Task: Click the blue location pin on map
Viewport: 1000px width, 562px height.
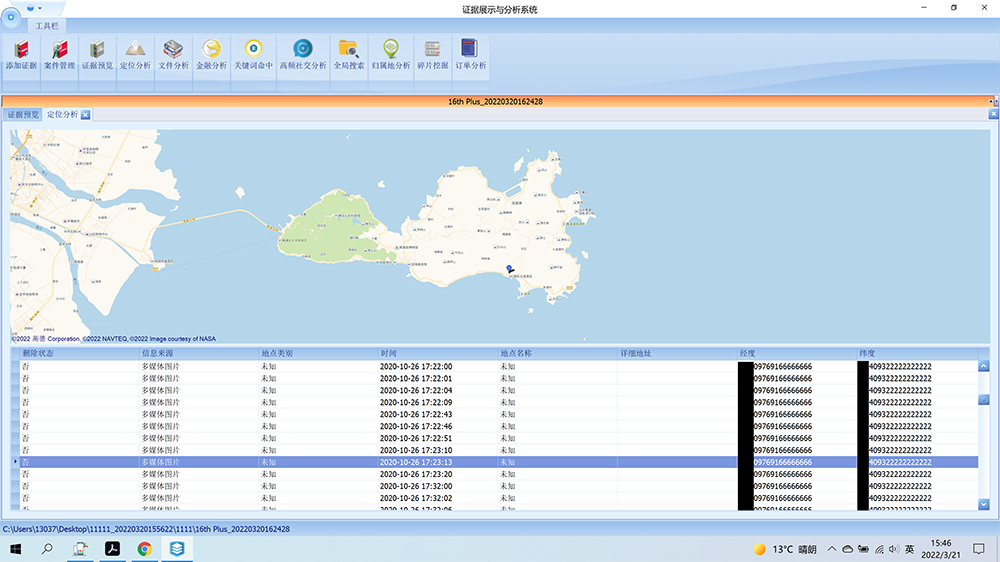Action: pos(510,269)
